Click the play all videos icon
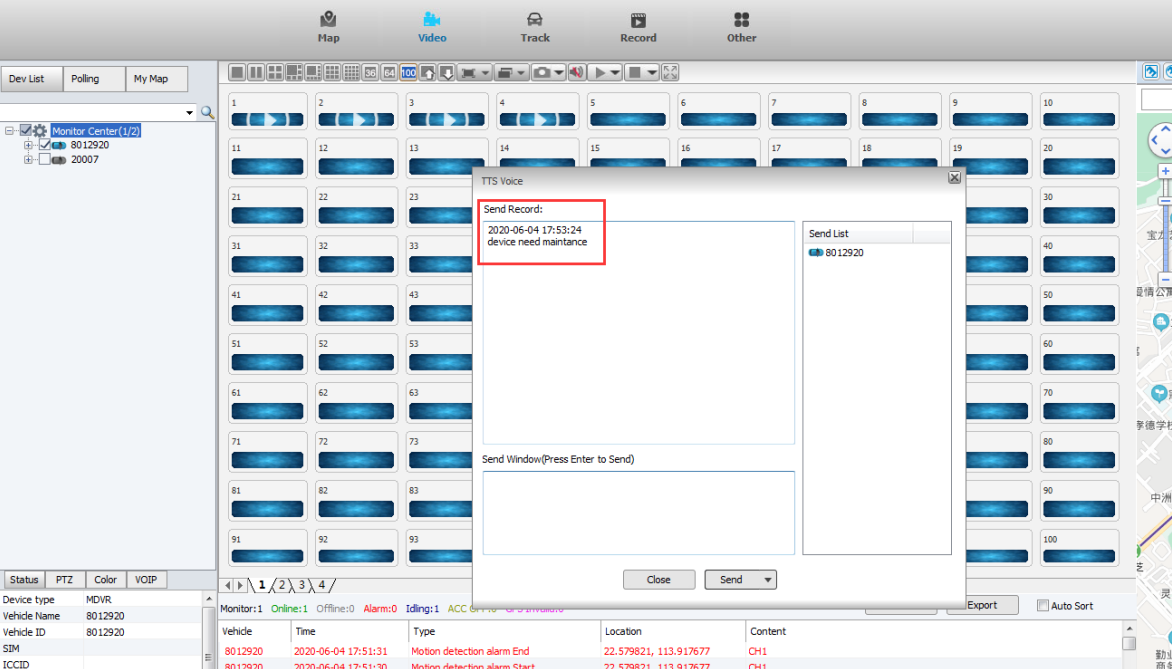Image resolution: width=1172 pixels, height=669 pixels. (599, 73)
